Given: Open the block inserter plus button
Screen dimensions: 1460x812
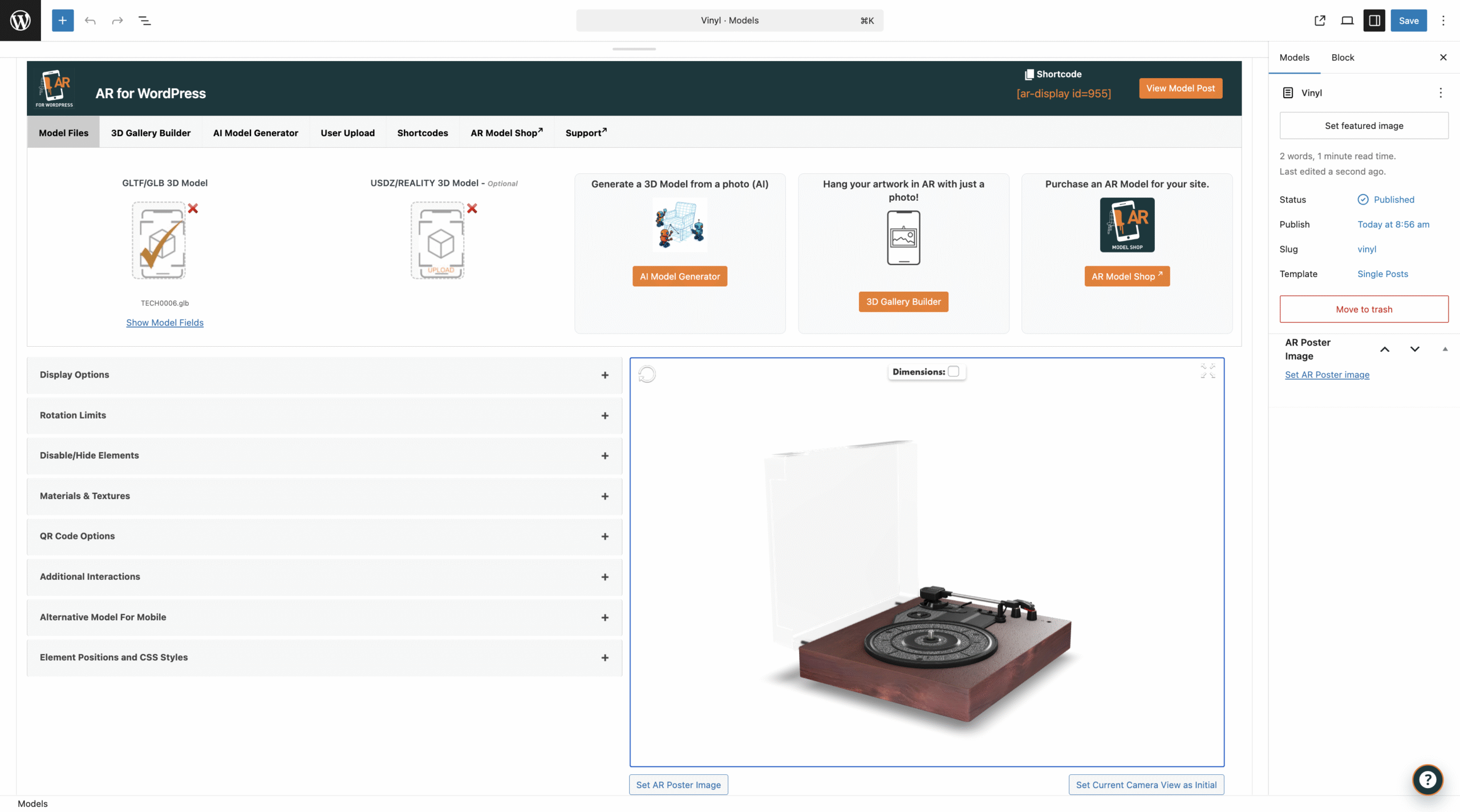Looking at the screenshot, I should click(x=63, y=21).
